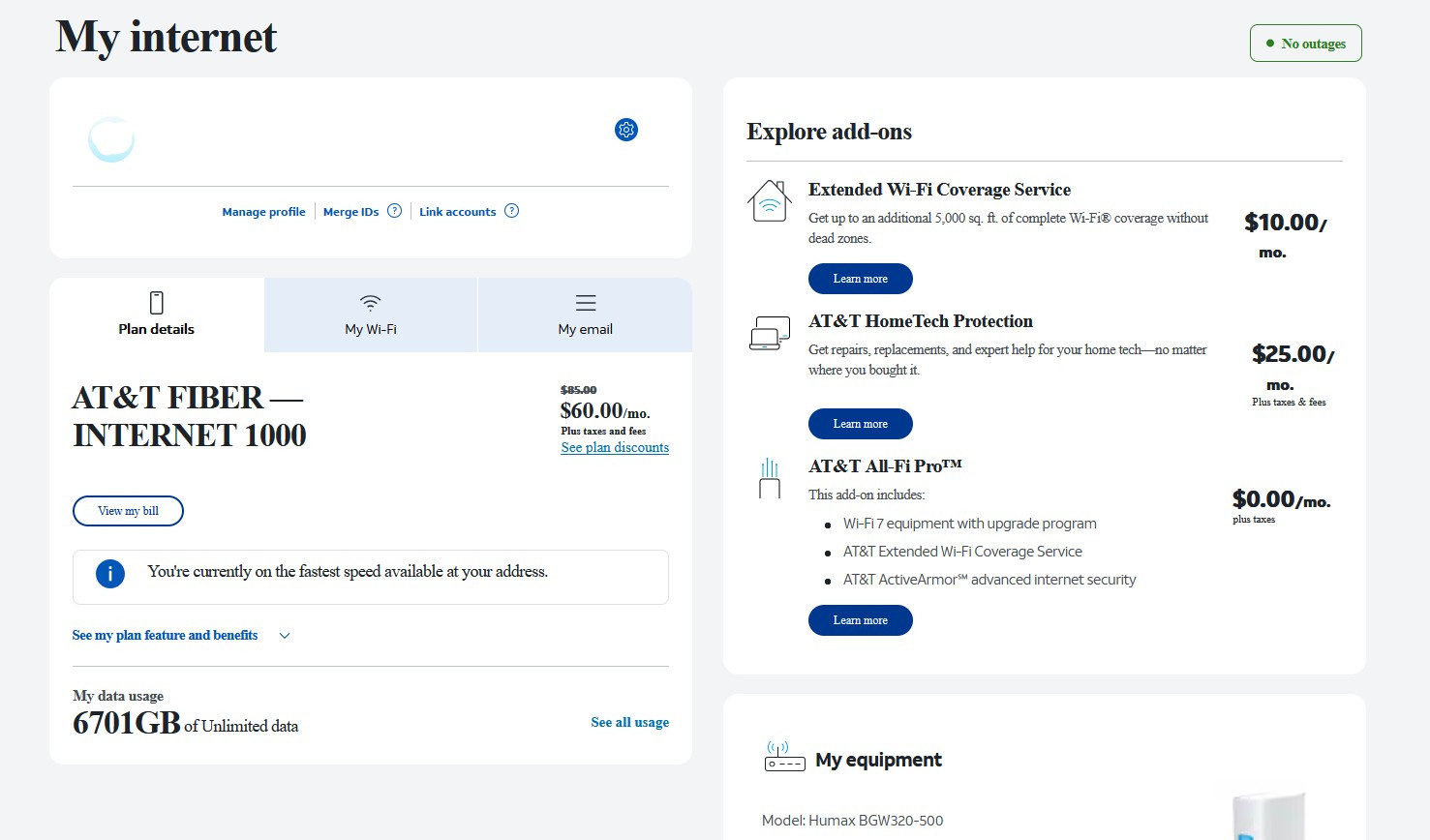Click the Explore add-ons heading

[829, 132]
